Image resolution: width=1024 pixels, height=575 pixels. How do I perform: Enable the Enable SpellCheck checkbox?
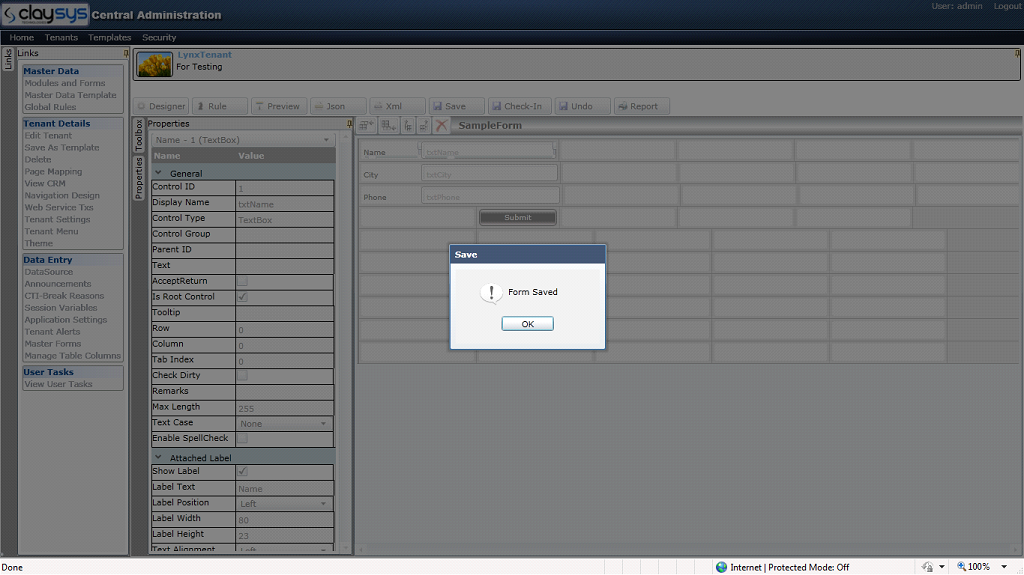242,438
